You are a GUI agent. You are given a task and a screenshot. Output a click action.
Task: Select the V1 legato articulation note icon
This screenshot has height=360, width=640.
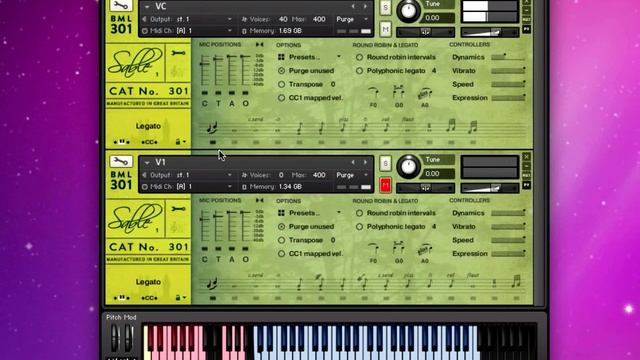[x=212, y=284]
